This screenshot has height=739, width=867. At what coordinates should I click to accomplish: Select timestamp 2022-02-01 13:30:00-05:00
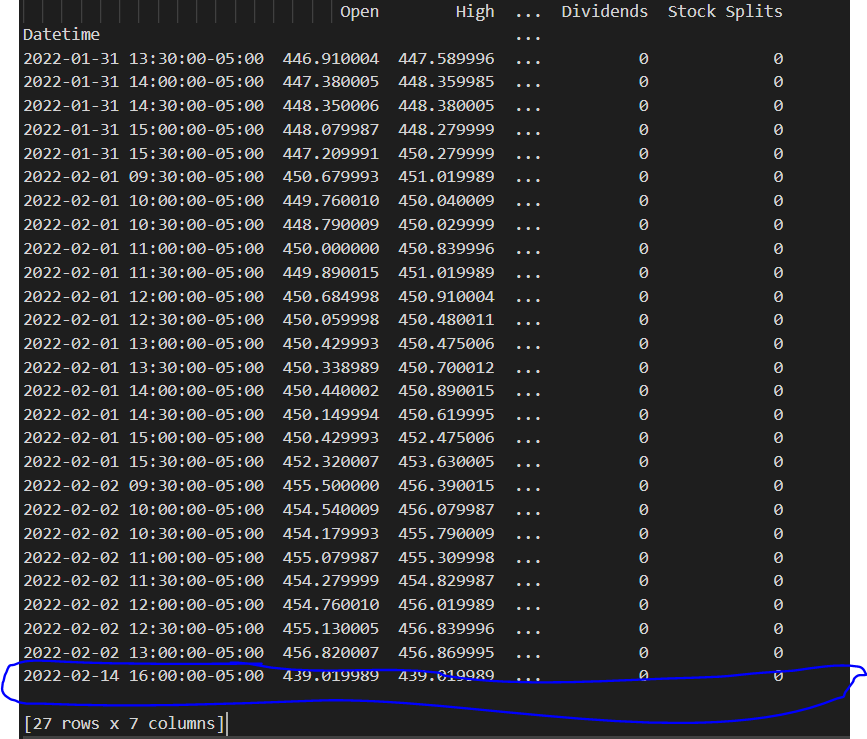[144, 368]
